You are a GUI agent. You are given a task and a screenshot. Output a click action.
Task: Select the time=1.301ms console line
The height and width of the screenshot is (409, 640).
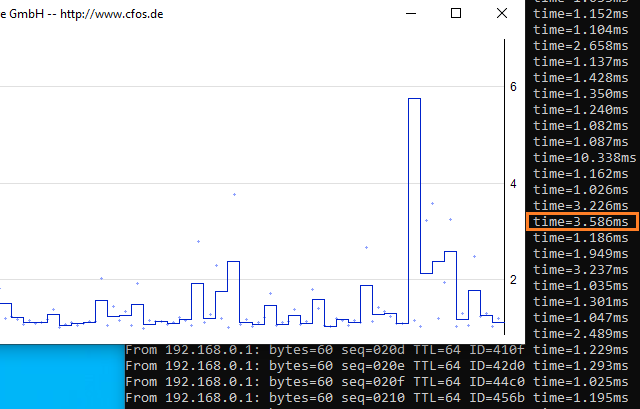pyautogui.click(x=580, y=302)
